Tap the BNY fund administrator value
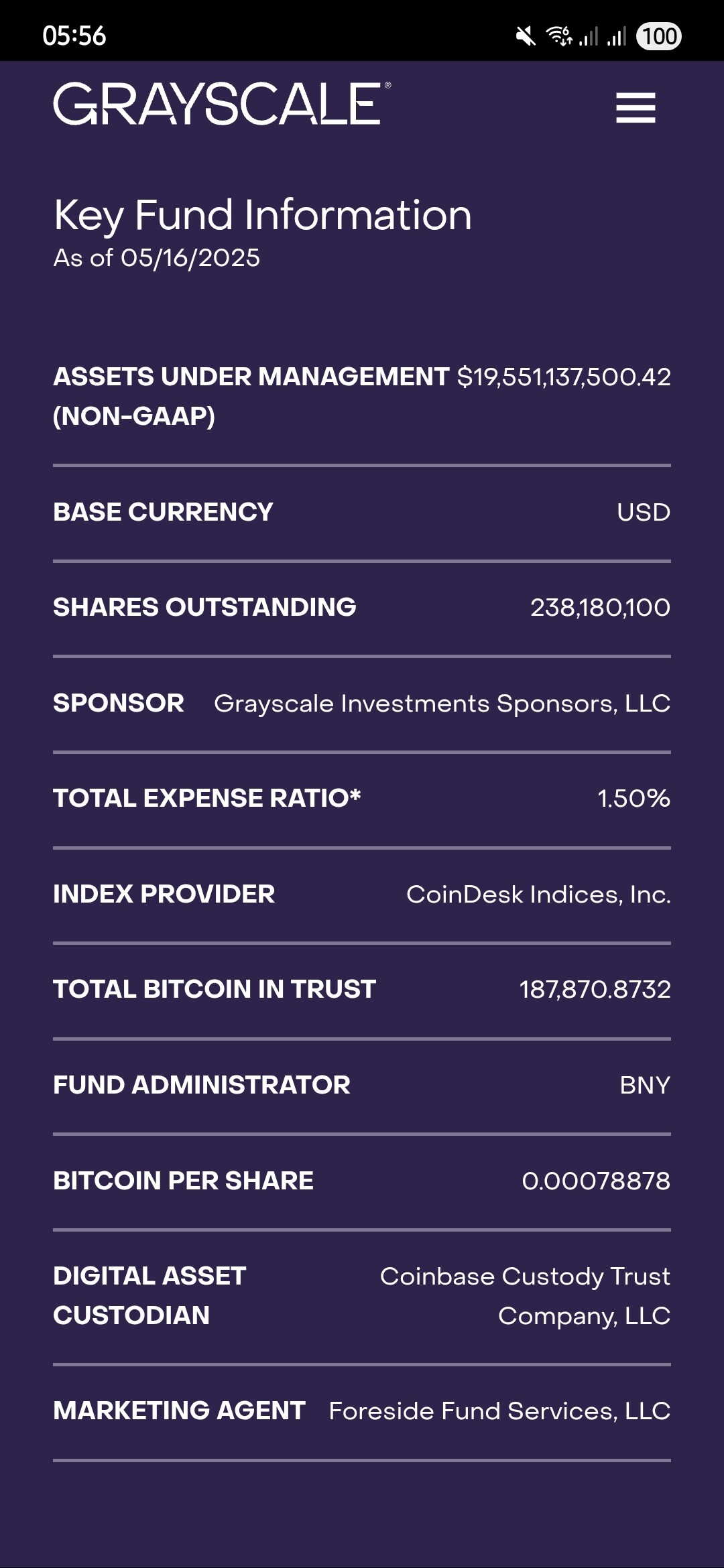Viewport: 724px width, 1568px height. [645, 1086]
